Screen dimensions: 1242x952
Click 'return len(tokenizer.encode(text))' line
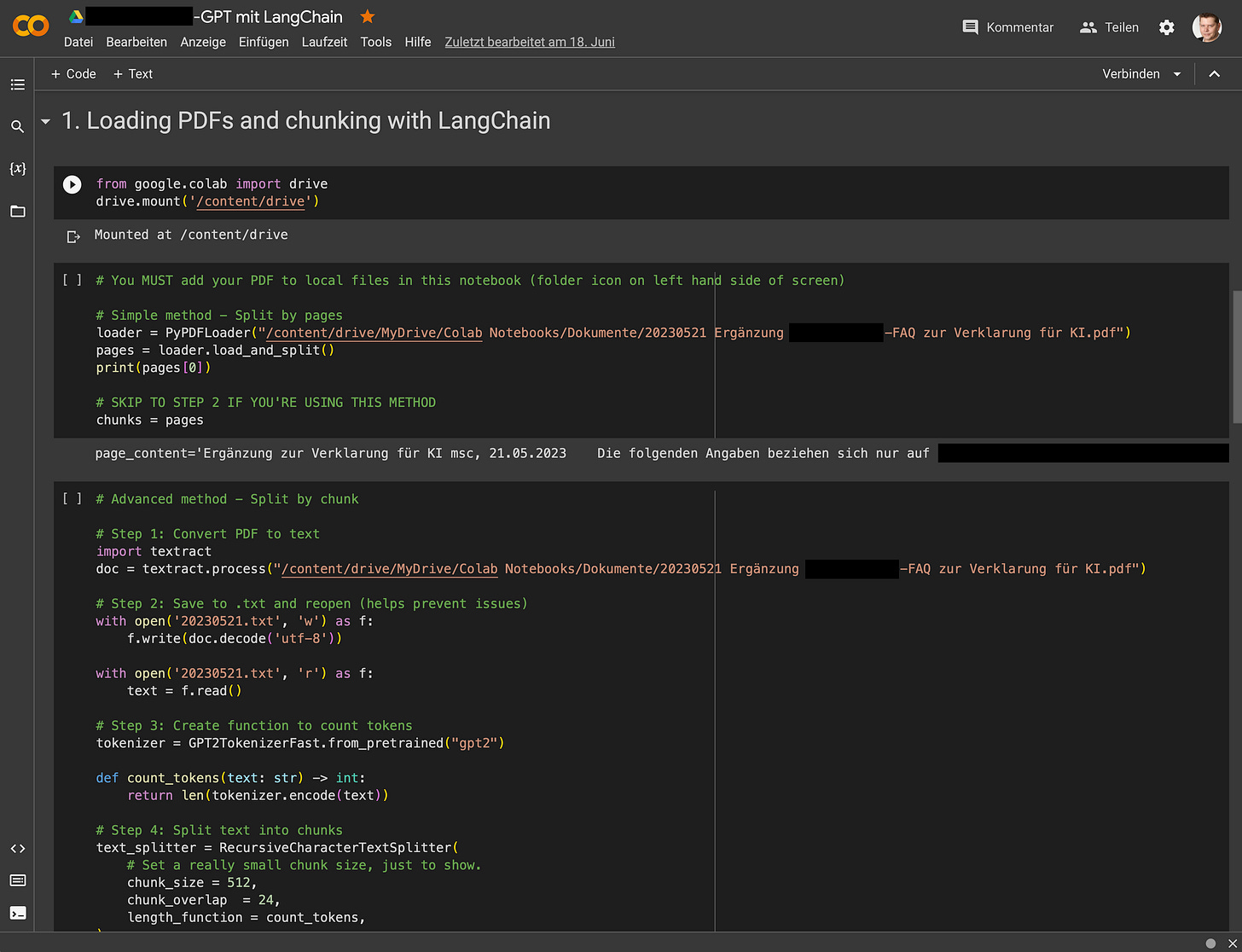coord(258,795)
